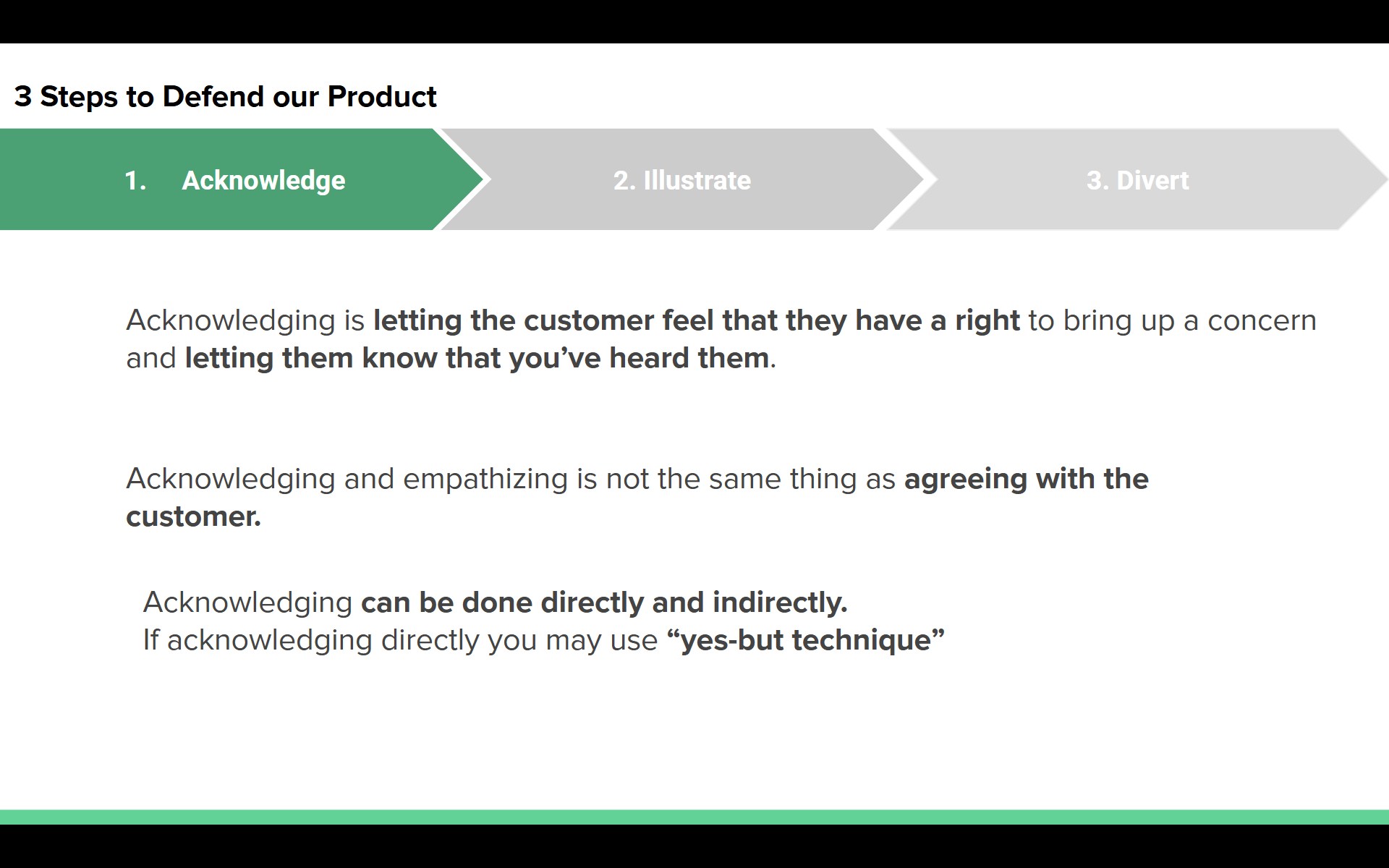The width and height of the screenshot is (1389, 868).
Task: Click 'Acknowledging' beginning the third paragraph
Action: 247,603
